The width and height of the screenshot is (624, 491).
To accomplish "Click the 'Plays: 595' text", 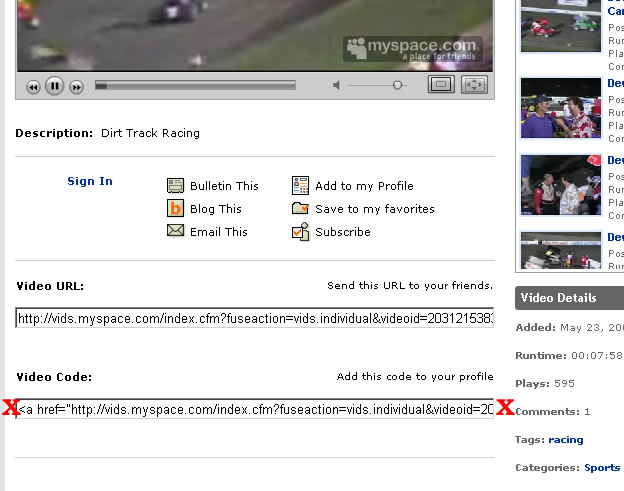I will [x=545, y=384].
